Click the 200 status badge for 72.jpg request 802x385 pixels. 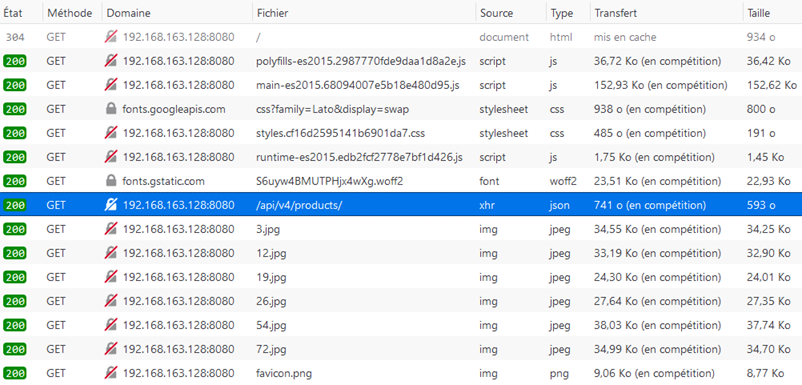coord(15,349)
